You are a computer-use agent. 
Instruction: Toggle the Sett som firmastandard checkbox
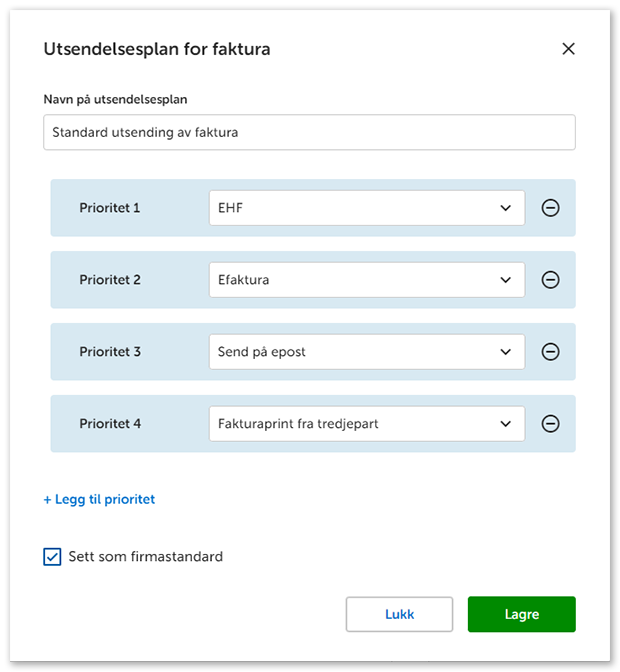(53, 557)
